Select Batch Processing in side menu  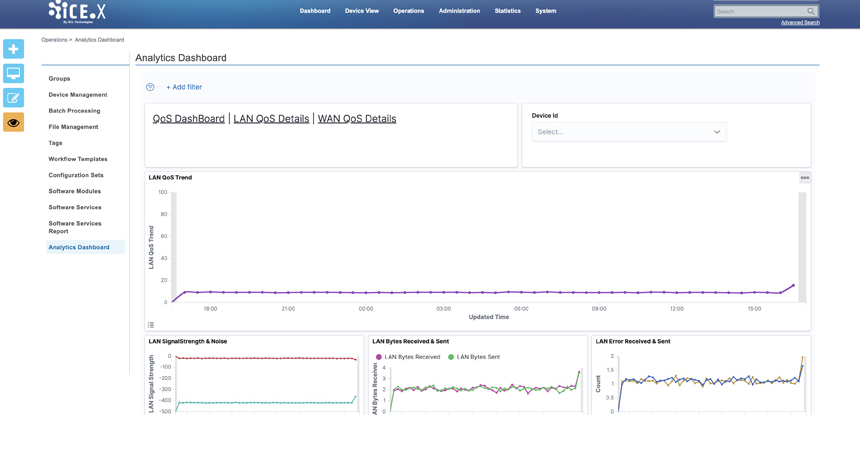pos(74,111)
